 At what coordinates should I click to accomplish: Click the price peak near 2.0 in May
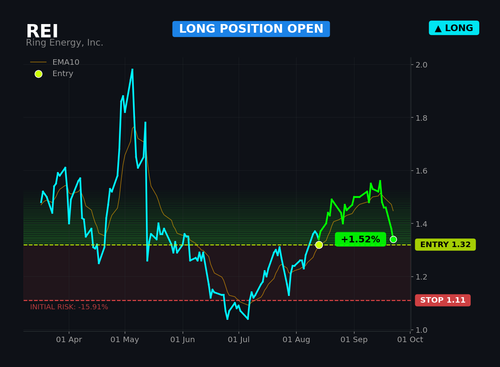click(x=132, y=70)
